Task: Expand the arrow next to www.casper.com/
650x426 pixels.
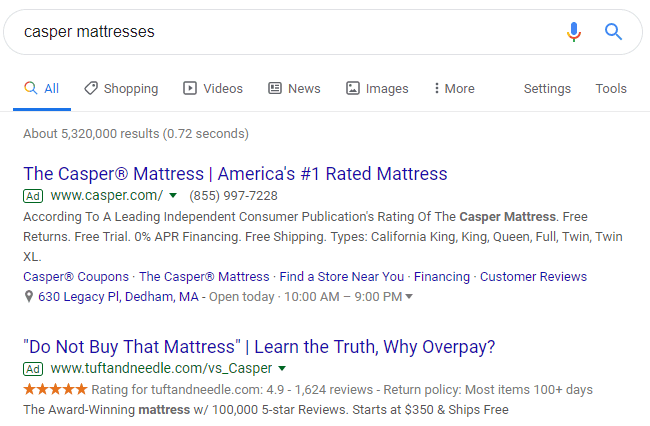Action: pyautogui.click(x=173, y=196)
